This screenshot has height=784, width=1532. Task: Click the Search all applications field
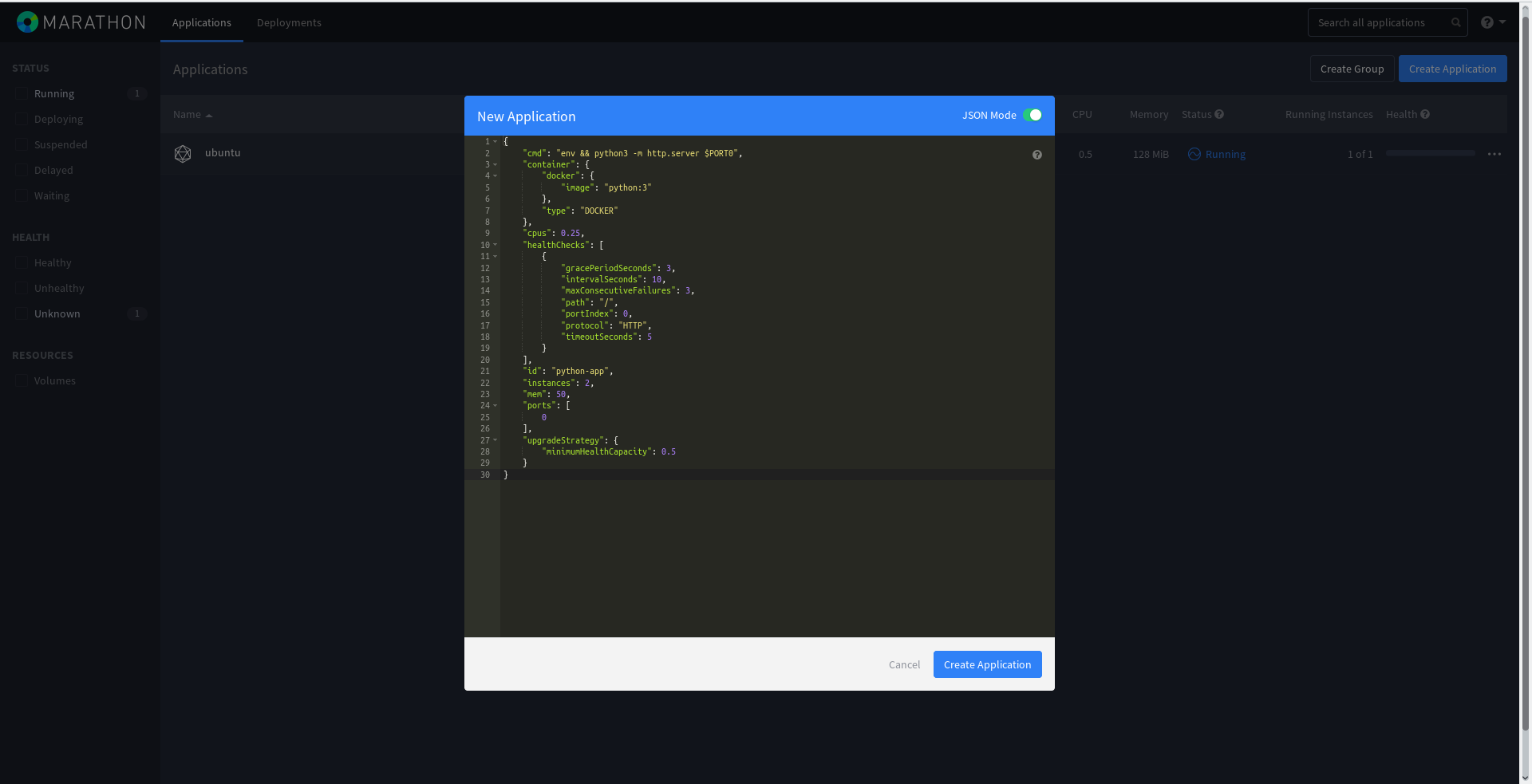[x=1387, y=22]
